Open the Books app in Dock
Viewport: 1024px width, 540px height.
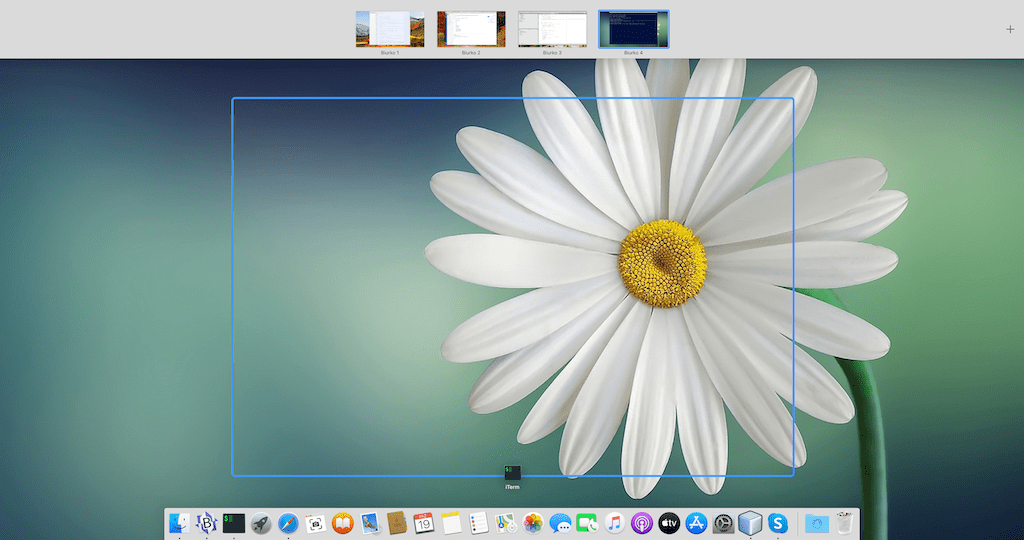[343, 523]
